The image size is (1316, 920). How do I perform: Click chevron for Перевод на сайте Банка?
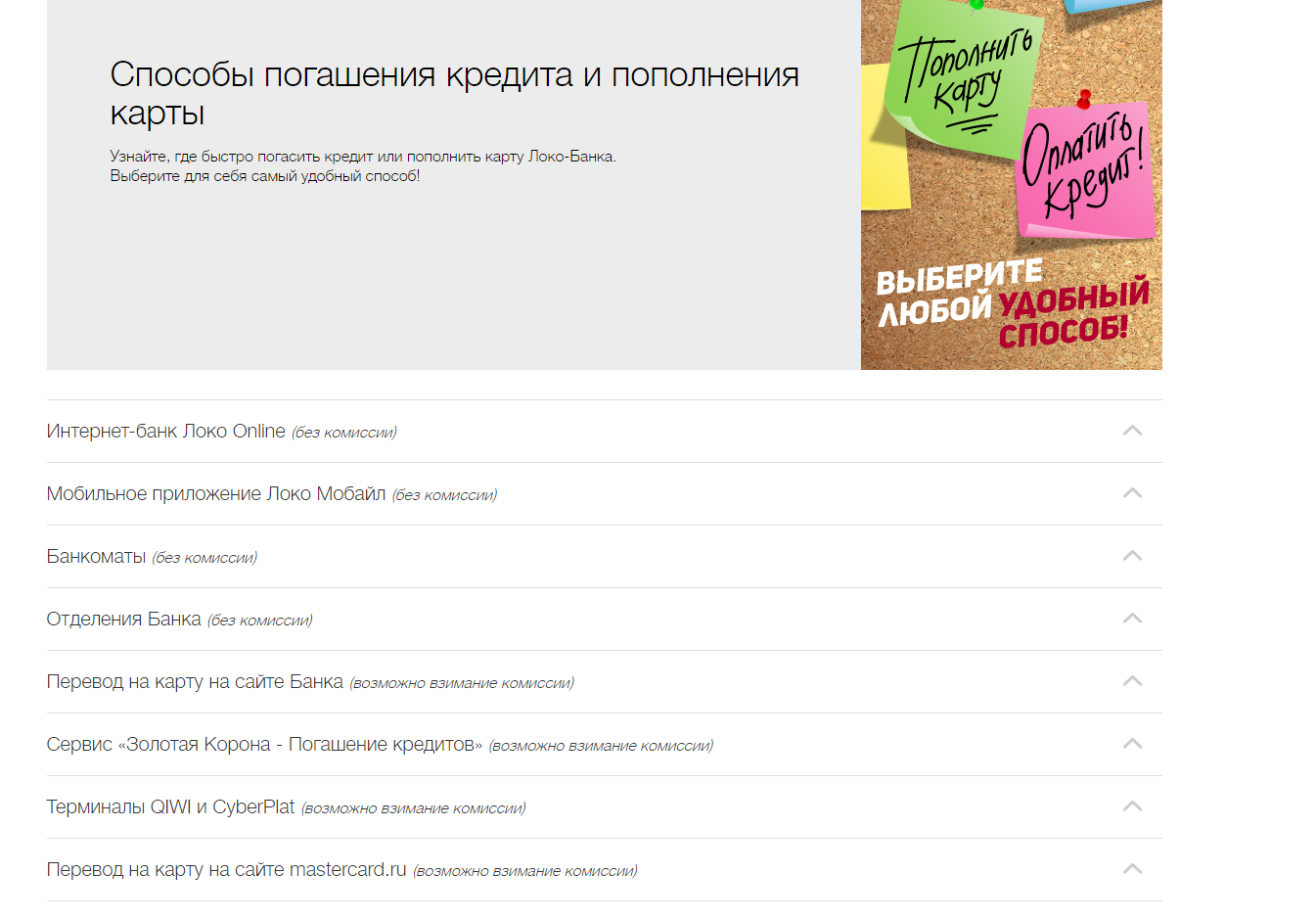[x=1132, y=681]
